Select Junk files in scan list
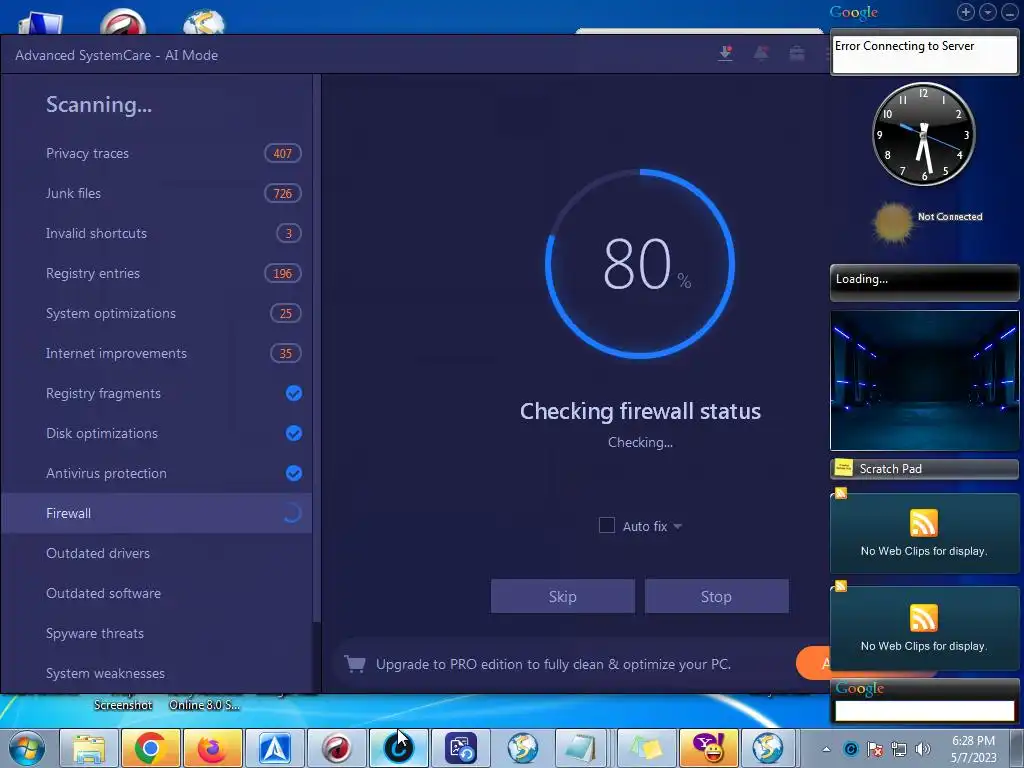Viewport: 1024px width, 768px height. point(157,193)
